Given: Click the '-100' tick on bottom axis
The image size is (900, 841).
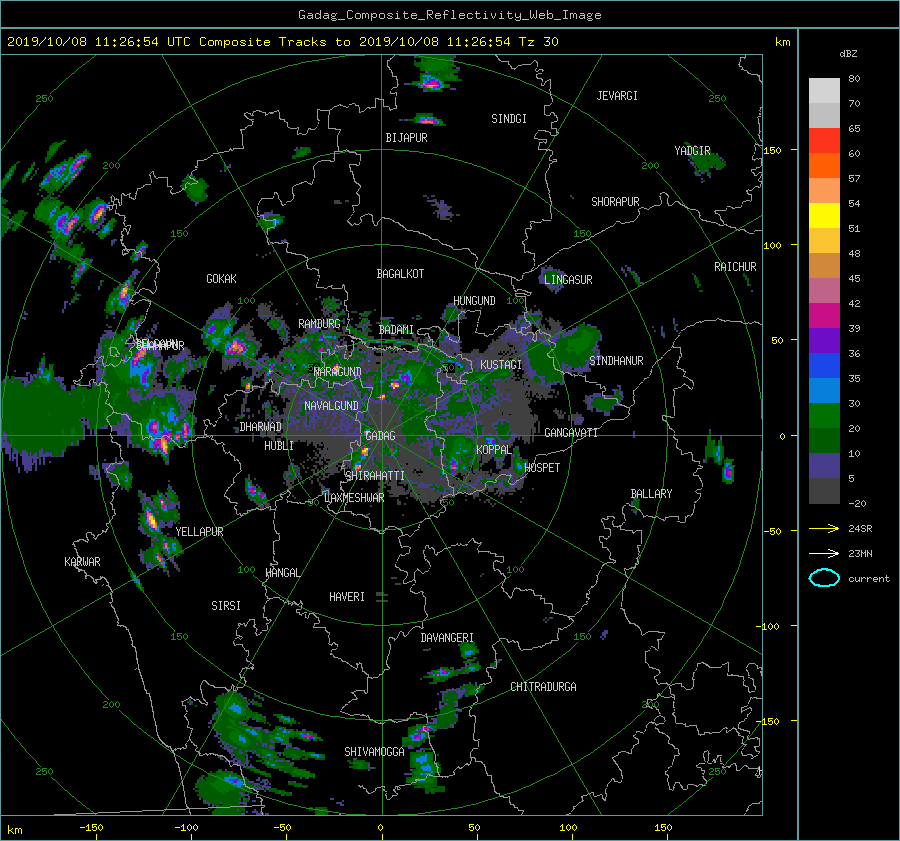Looking at the screenshot, I should tap(186, 828).
